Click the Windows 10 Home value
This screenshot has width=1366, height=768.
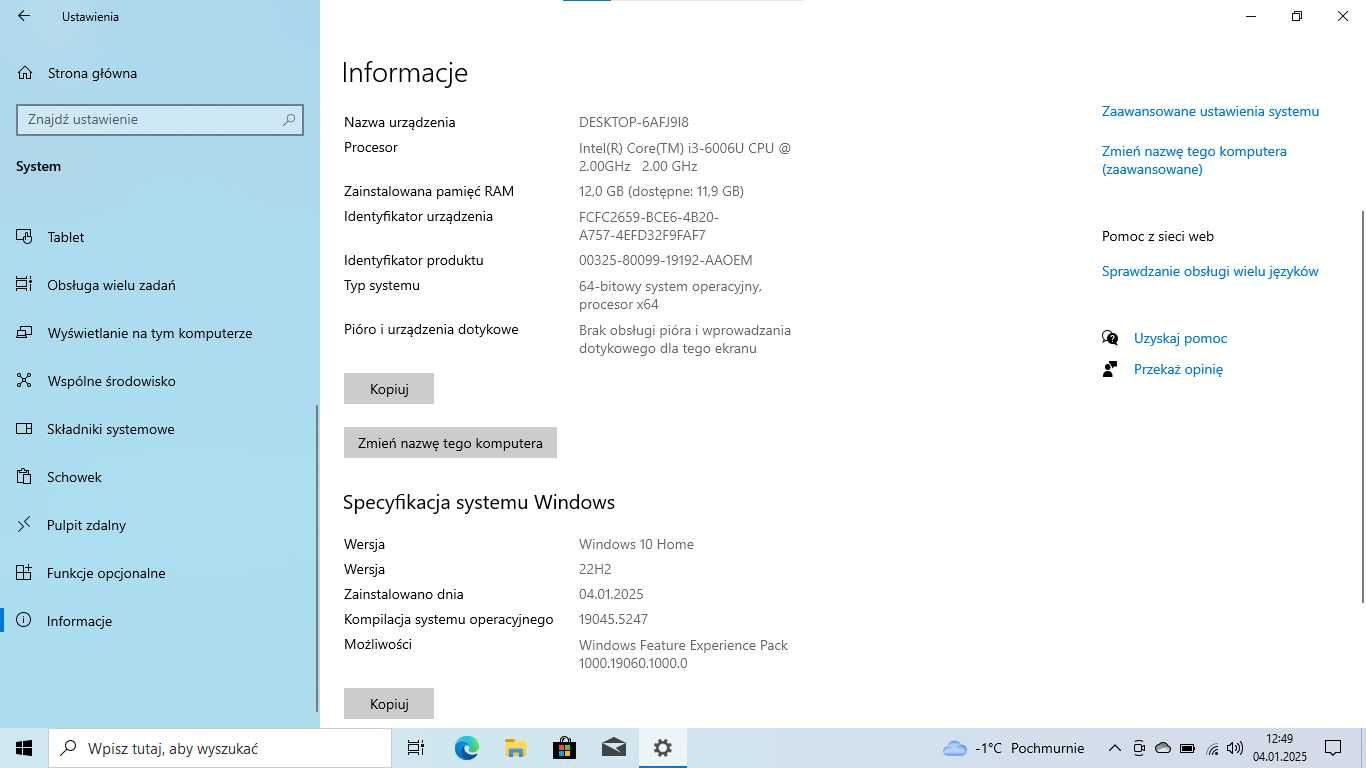click(636, 544)
